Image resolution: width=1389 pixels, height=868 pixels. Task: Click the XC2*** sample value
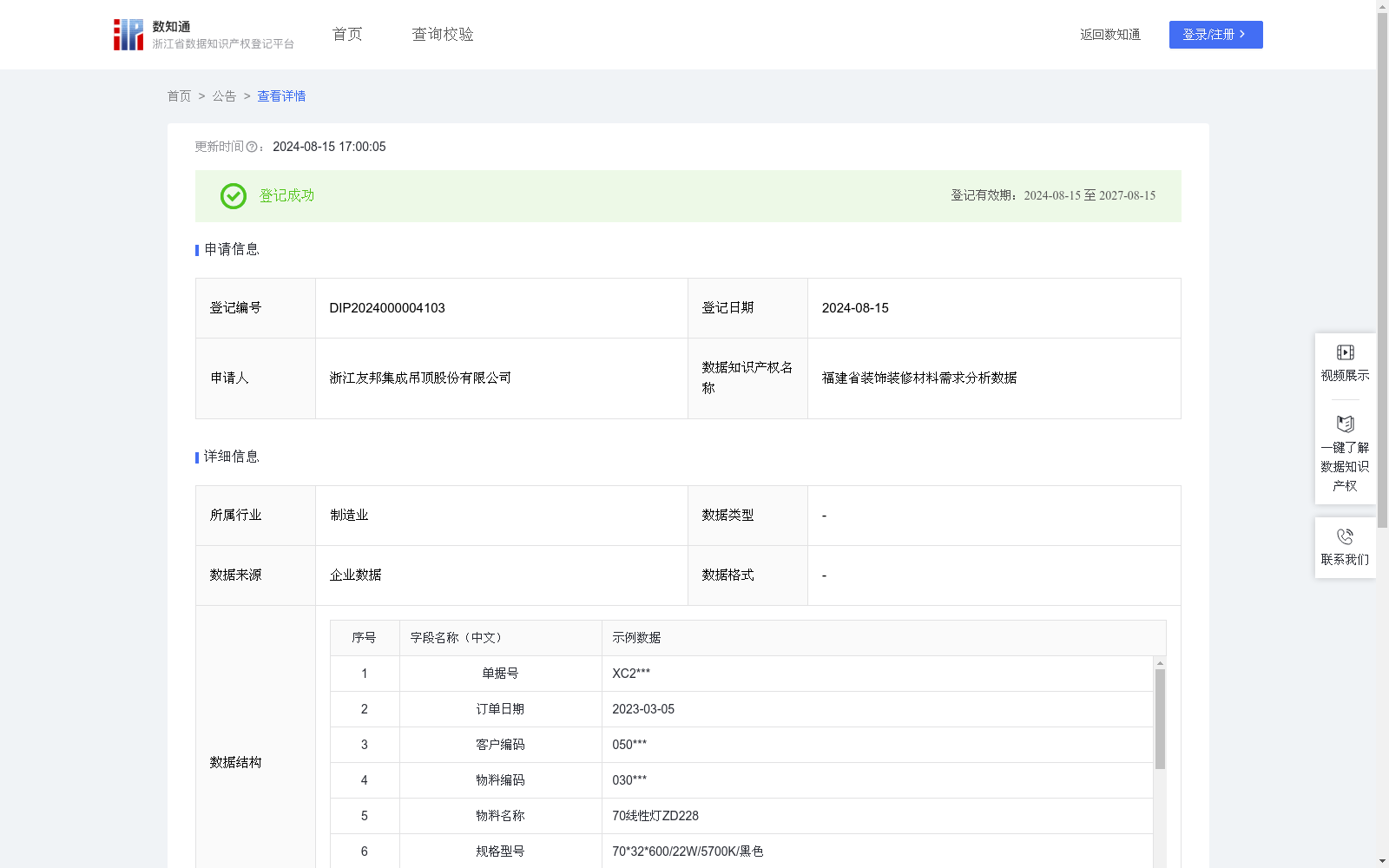pos(631,674)
